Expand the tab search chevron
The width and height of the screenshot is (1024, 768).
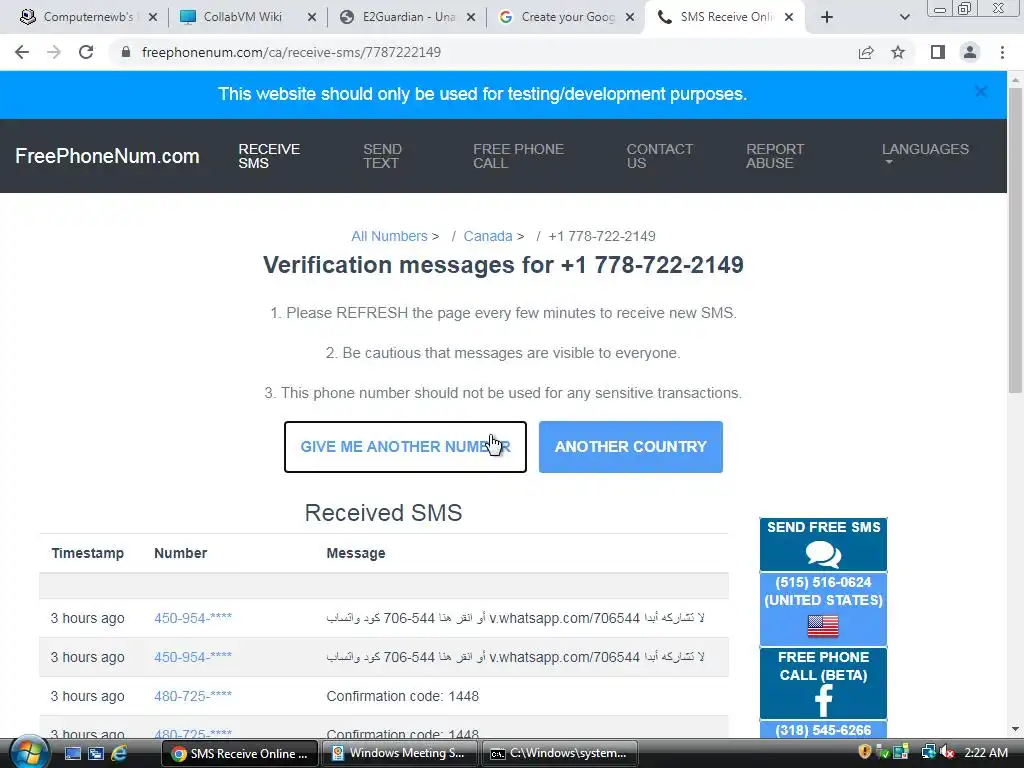tap(904, 17)
